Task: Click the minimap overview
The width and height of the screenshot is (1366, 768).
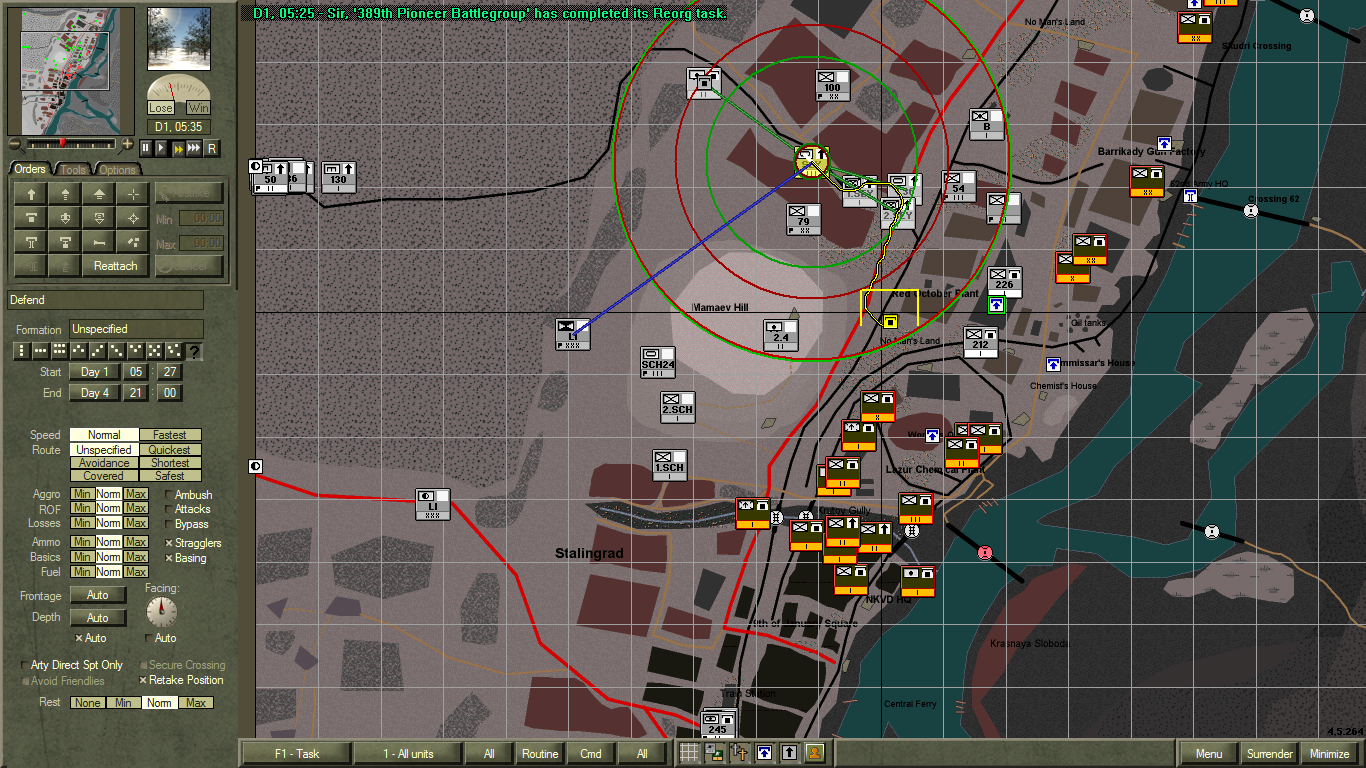Action: tap(72, 70)
